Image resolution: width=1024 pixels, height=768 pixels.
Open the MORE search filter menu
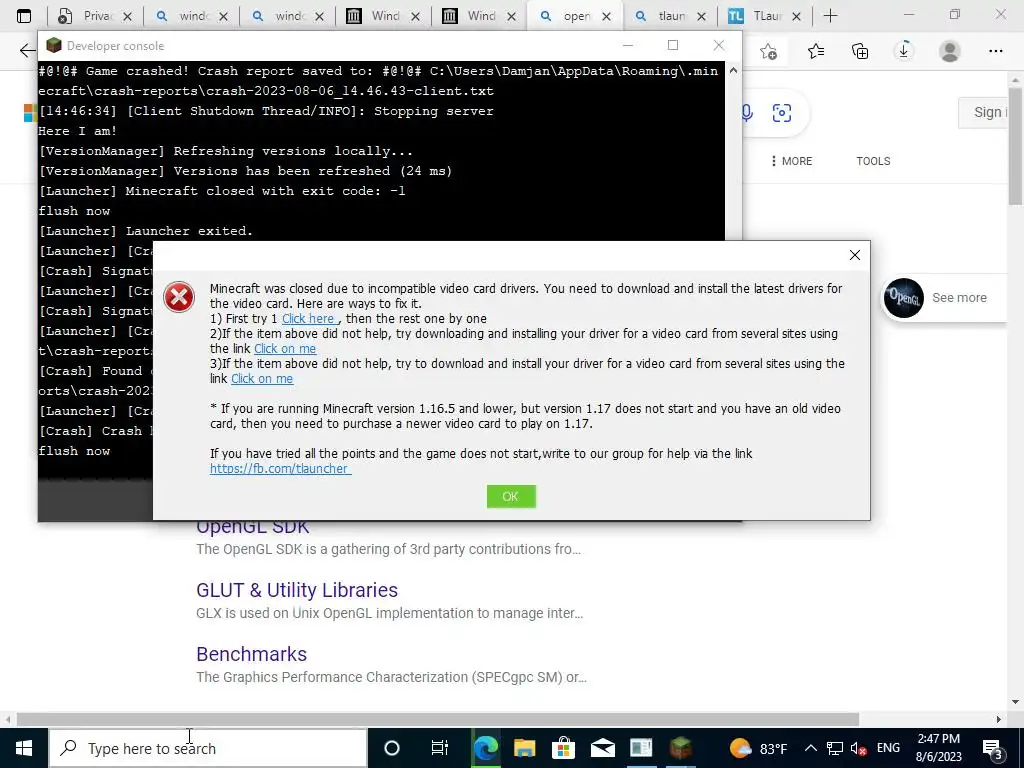click(x=792, y=161)
